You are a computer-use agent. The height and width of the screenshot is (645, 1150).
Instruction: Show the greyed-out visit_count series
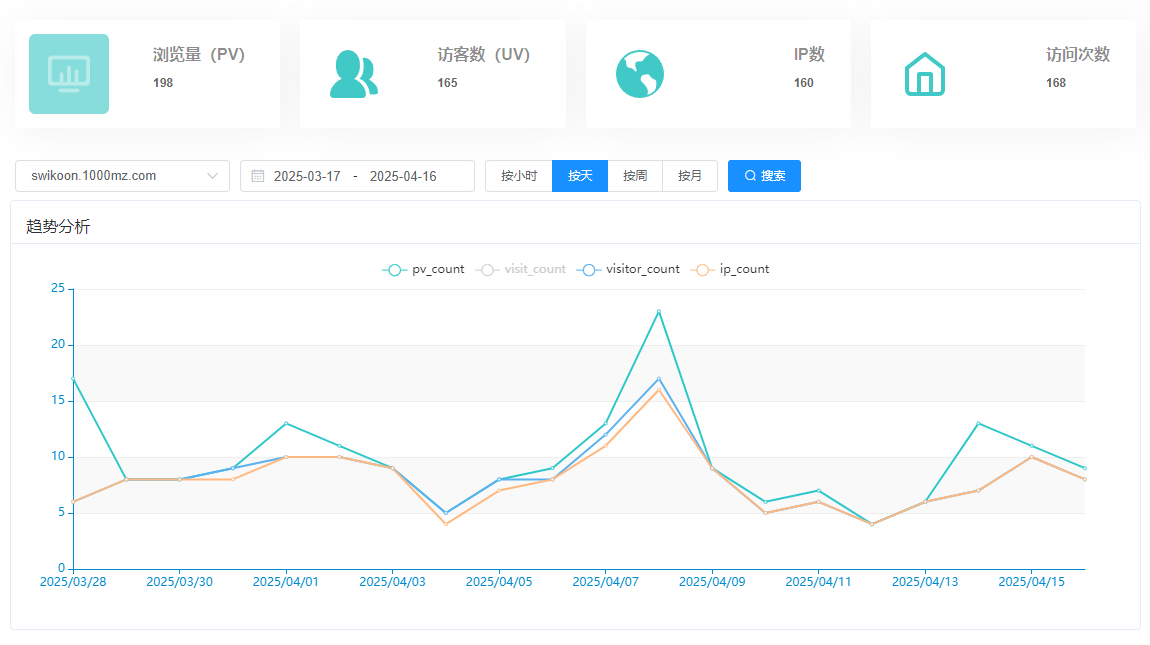[x=522, y=269]
